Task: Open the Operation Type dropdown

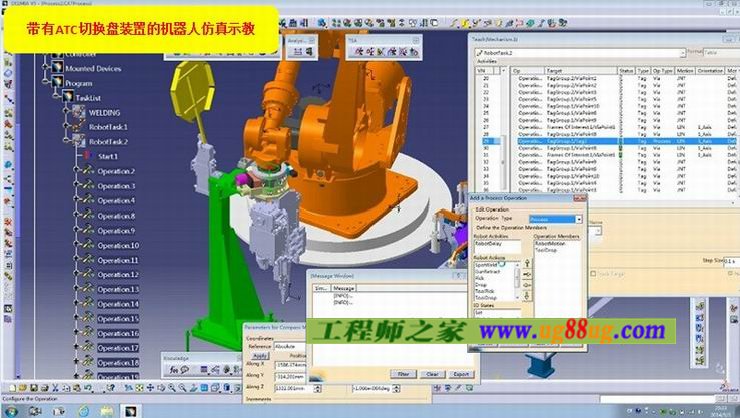Action: tap(577, 219)
